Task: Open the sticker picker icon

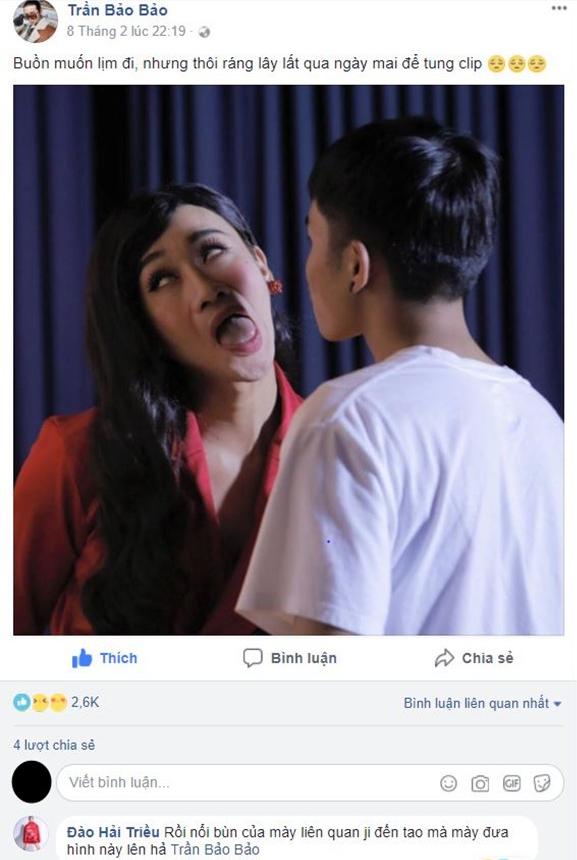Action: point(542,783)
